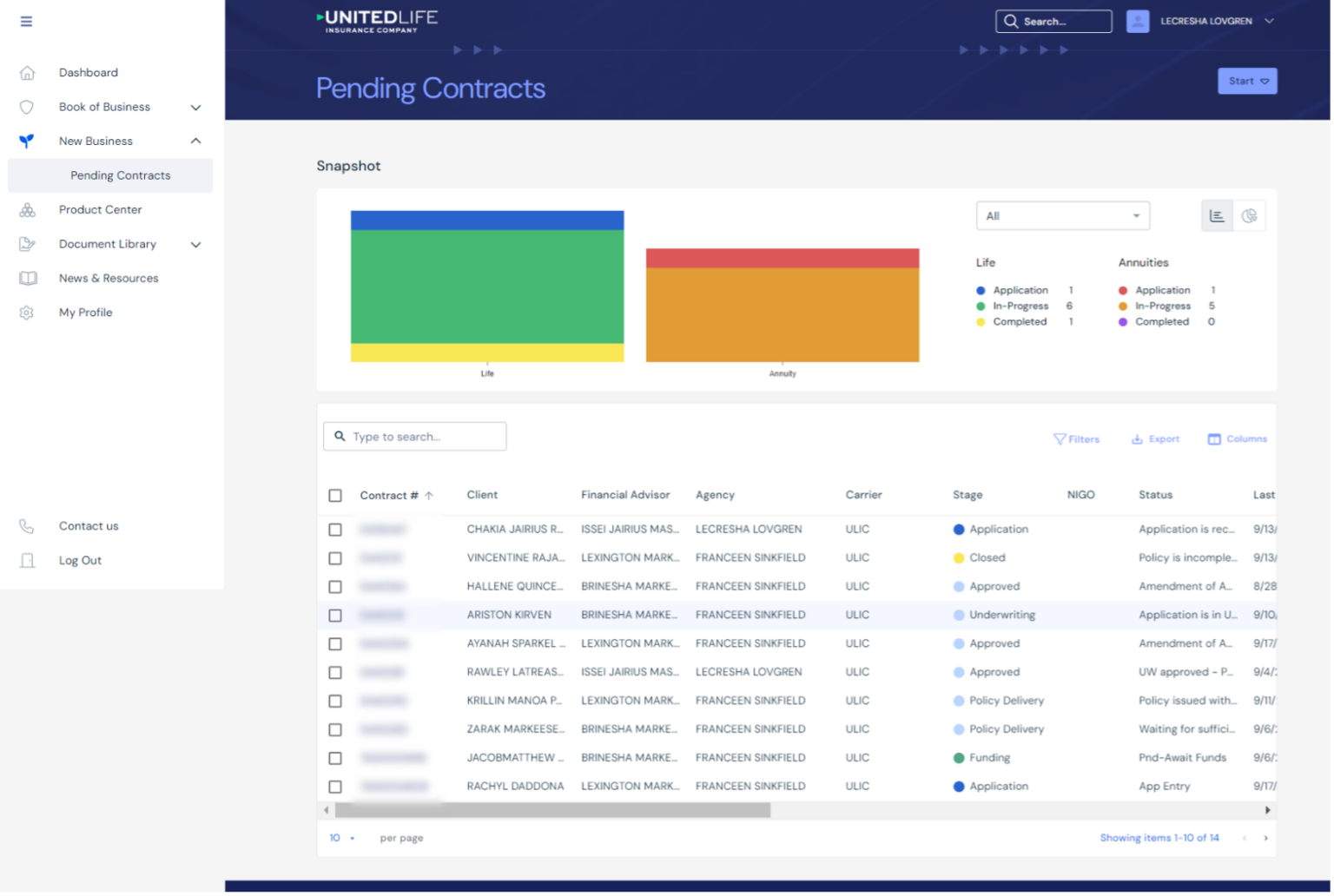Image resolution: width=1334 pixels, height=896 pixels.
Task: Open the Columns chooser icon
Action: (x=1214, y=439)
